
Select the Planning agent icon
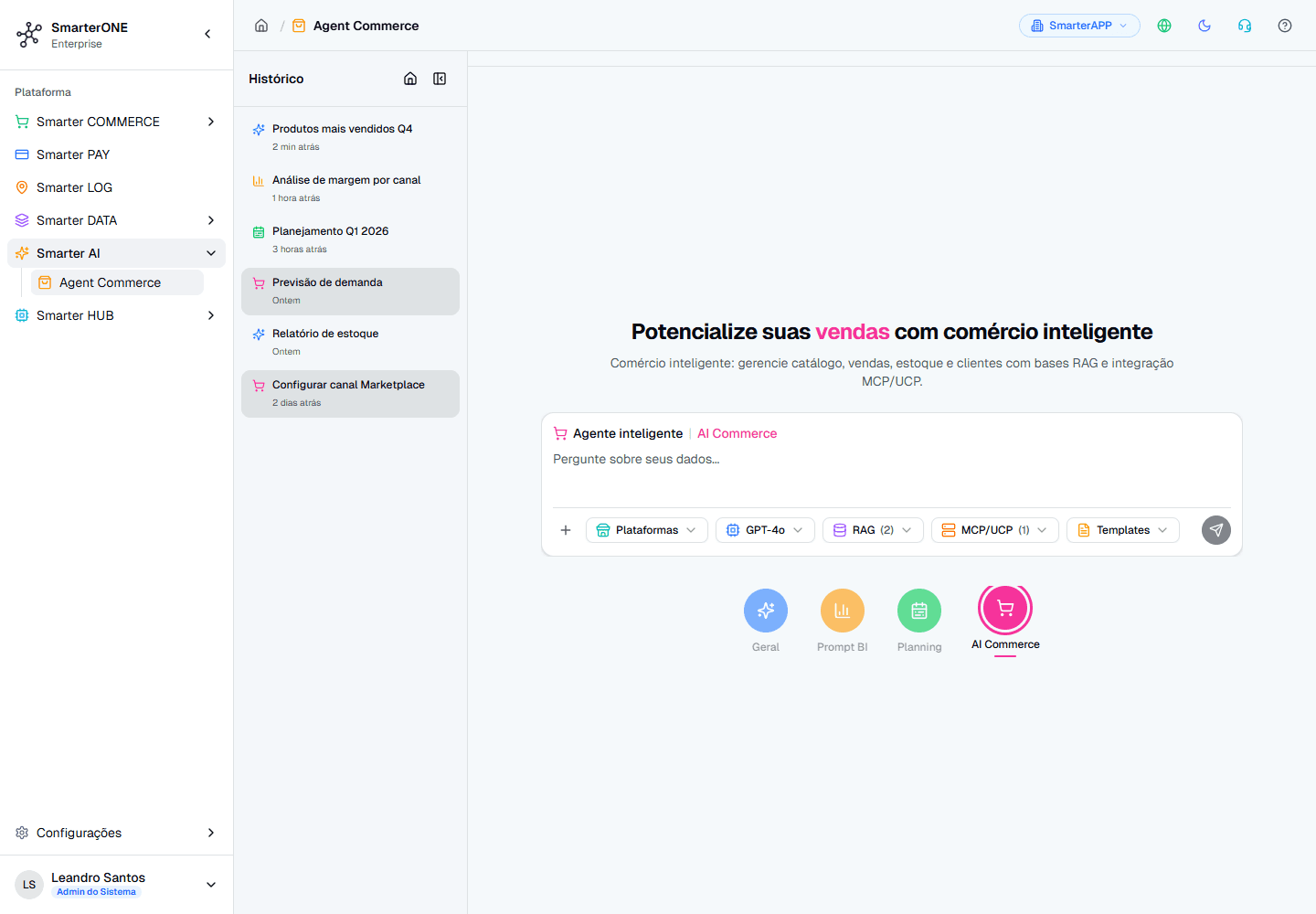pyautogui.click(x=919, y=611)
